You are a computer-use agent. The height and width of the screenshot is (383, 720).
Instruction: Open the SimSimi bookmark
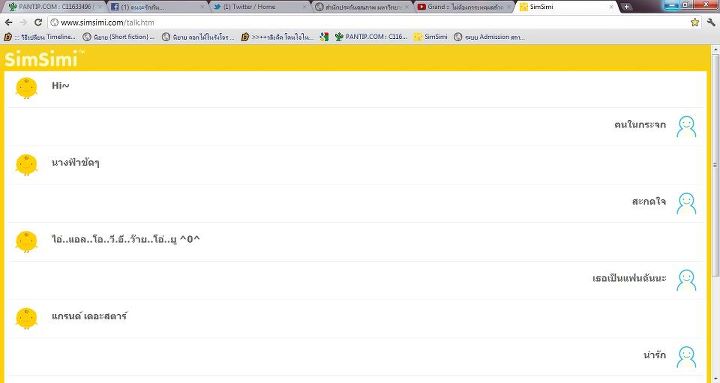430,37
